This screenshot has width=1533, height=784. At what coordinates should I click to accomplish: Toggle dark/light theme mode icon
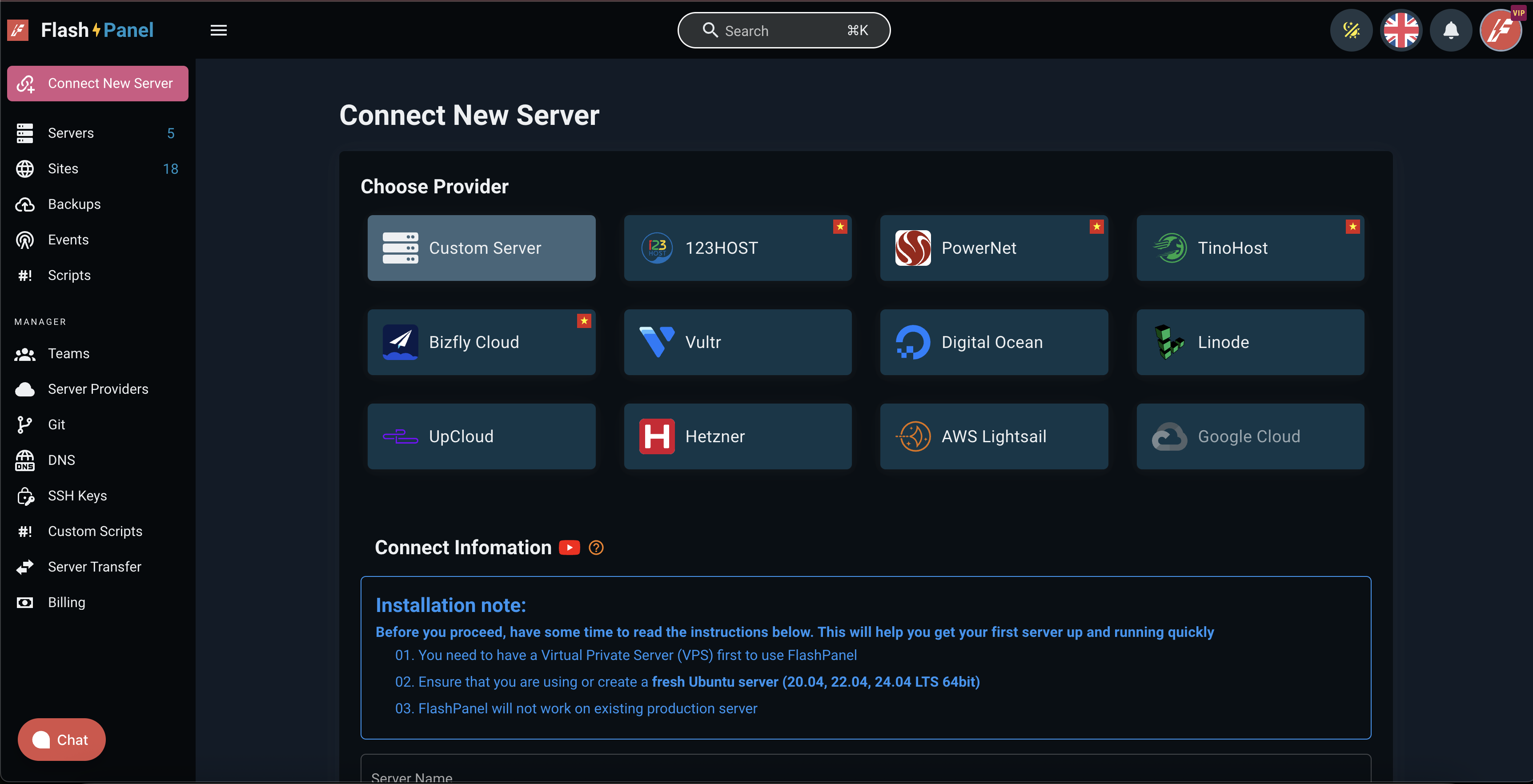tap(1351, 30)
